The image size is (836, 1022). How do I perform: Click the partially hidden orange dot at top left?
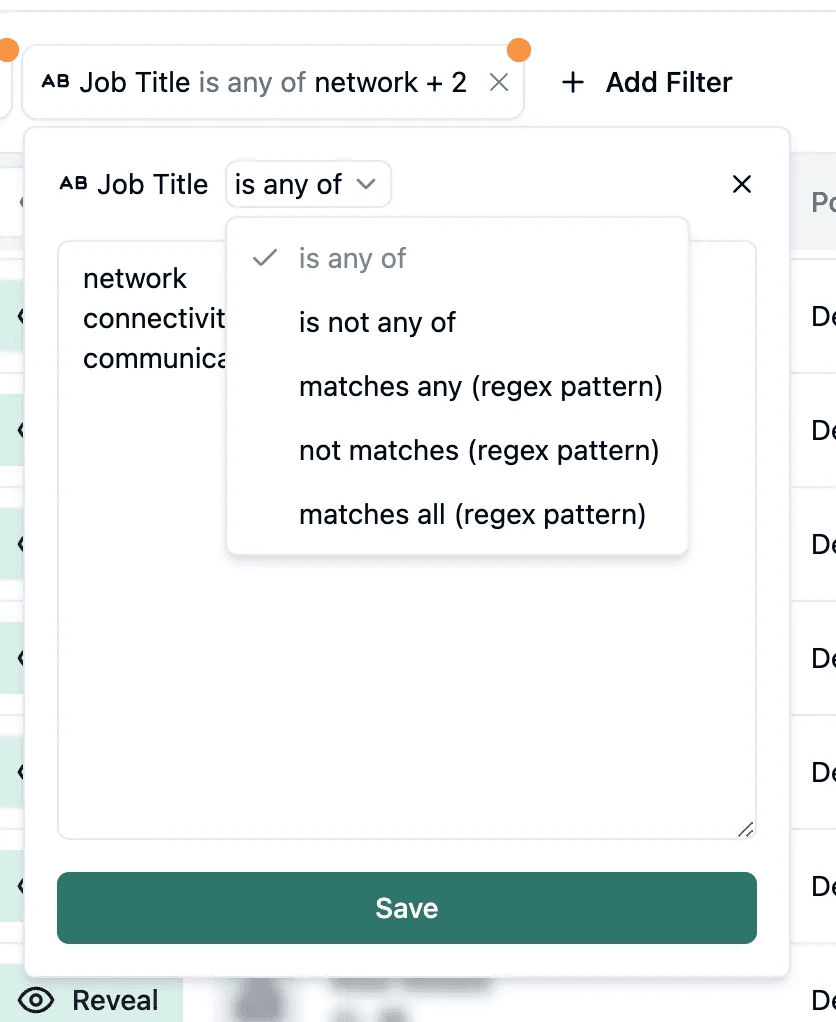7,49
